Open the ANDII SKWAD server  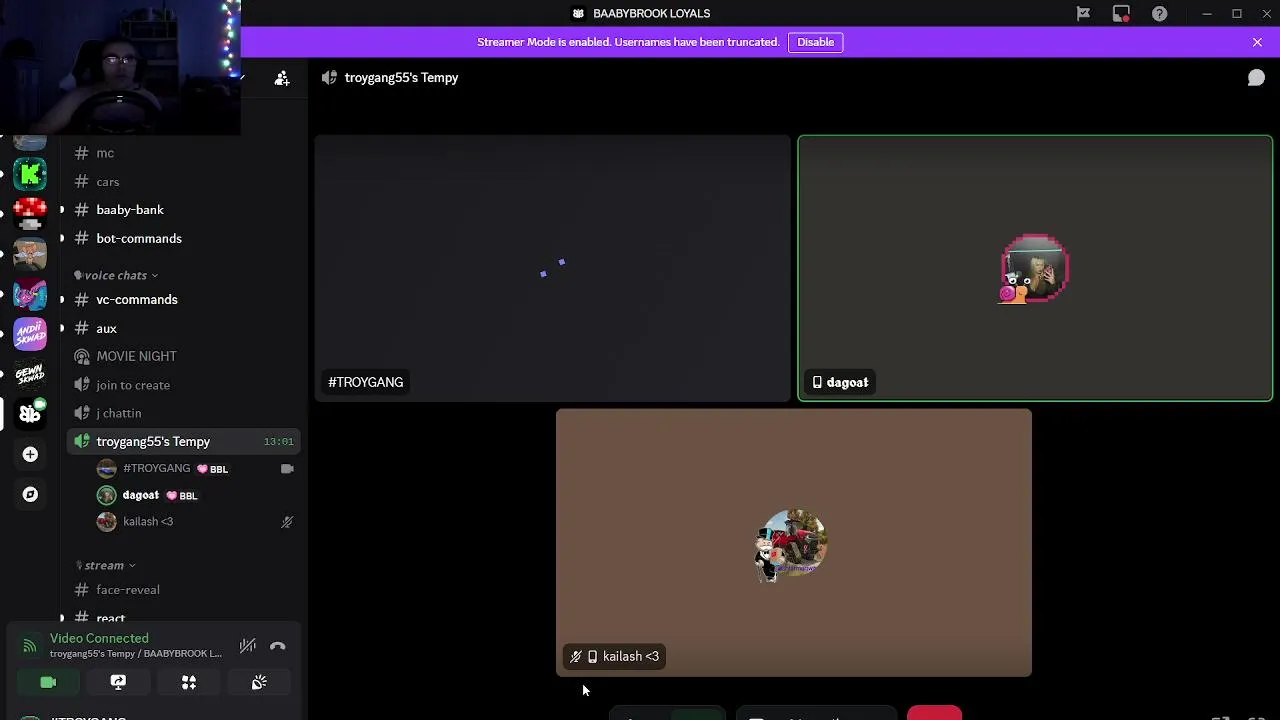pyautogui.click(x=30, y=334)
